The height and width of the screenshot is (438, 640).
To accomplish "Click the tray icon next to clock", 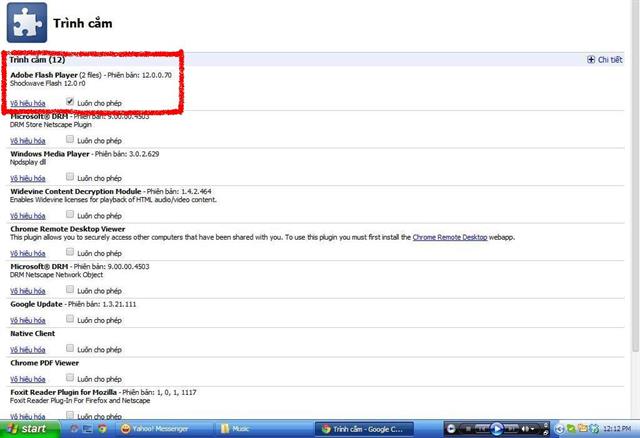I will click(x=594, y=429).
